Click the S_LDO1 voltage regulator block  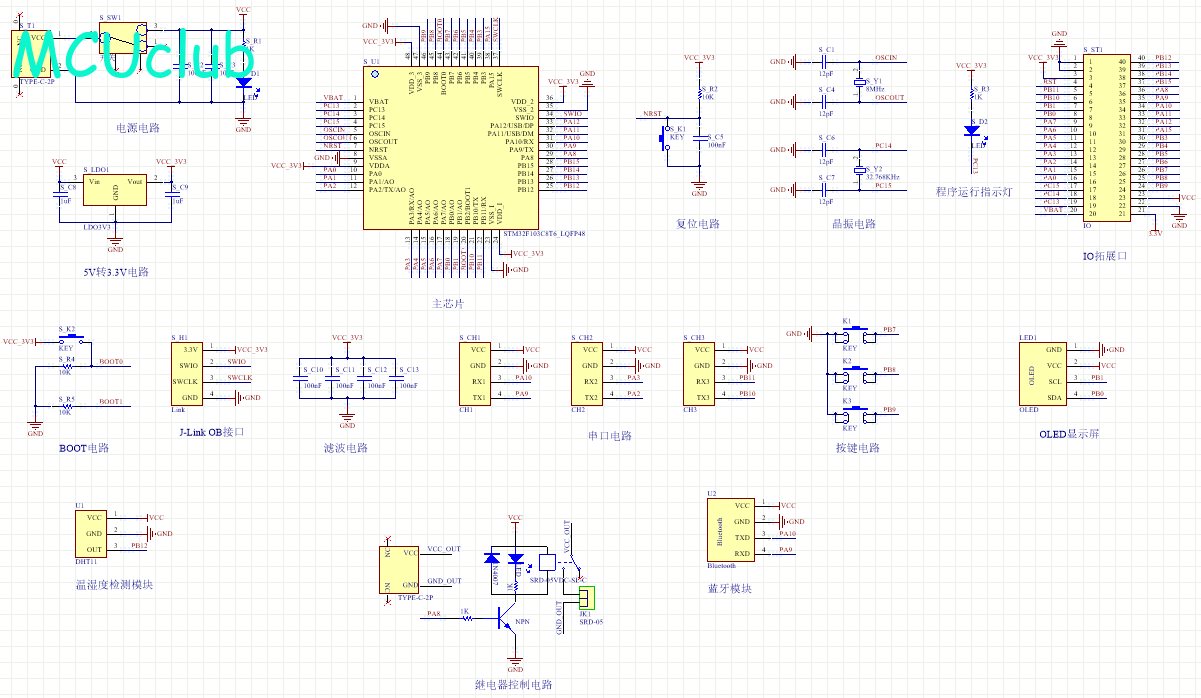tap(115, 190)
